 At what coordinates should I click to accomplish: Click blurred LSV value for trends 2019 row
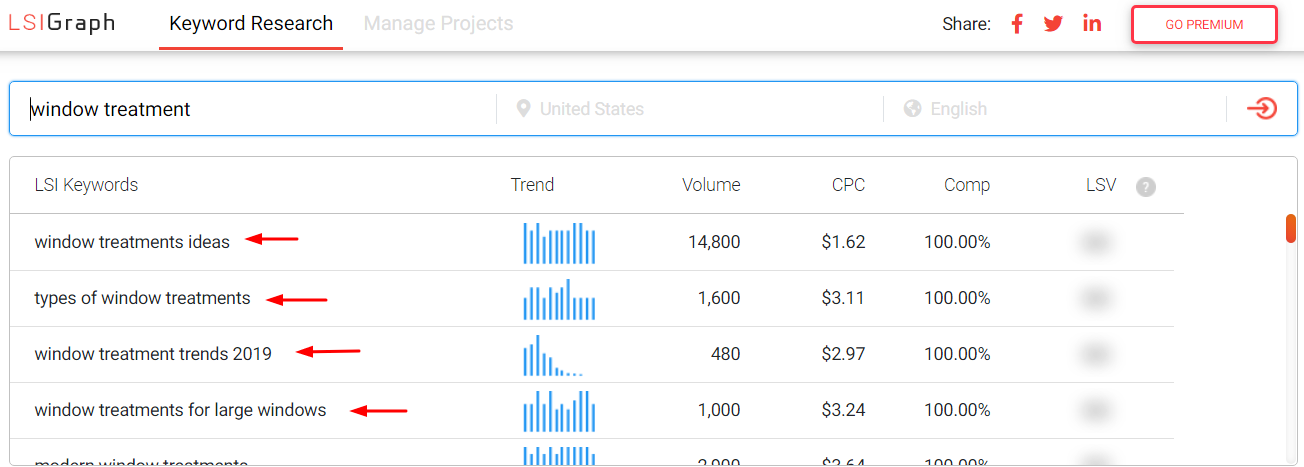tap(1098, 355)
